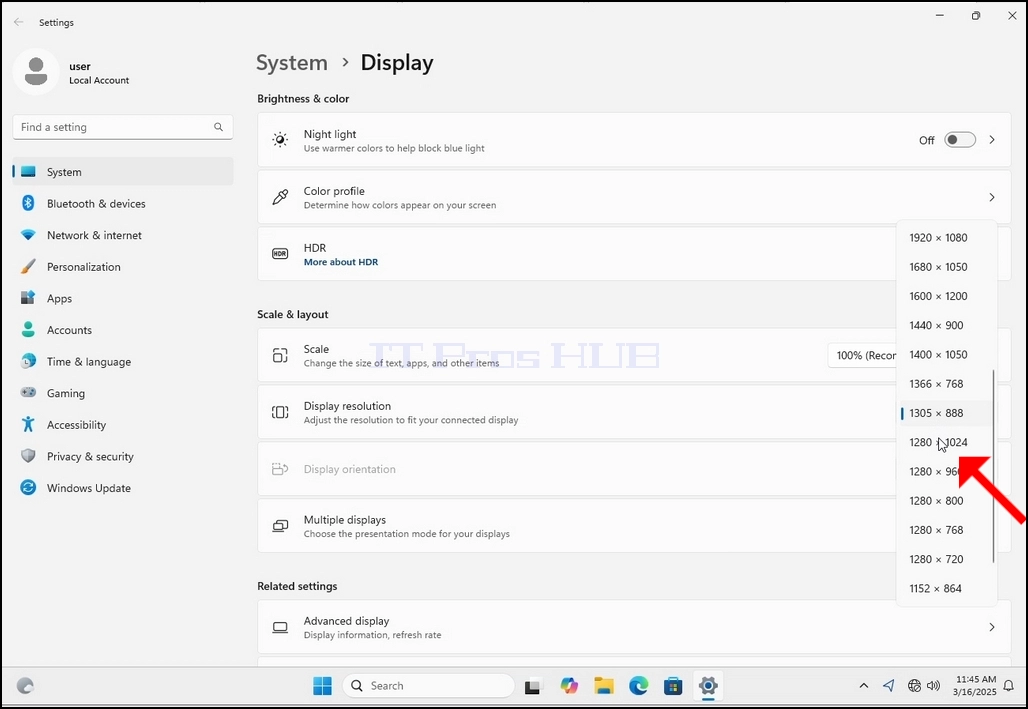The width and height of the screenshot is (1028, 709).
Task: Click the user account avatar
Action: click(36, 71)
